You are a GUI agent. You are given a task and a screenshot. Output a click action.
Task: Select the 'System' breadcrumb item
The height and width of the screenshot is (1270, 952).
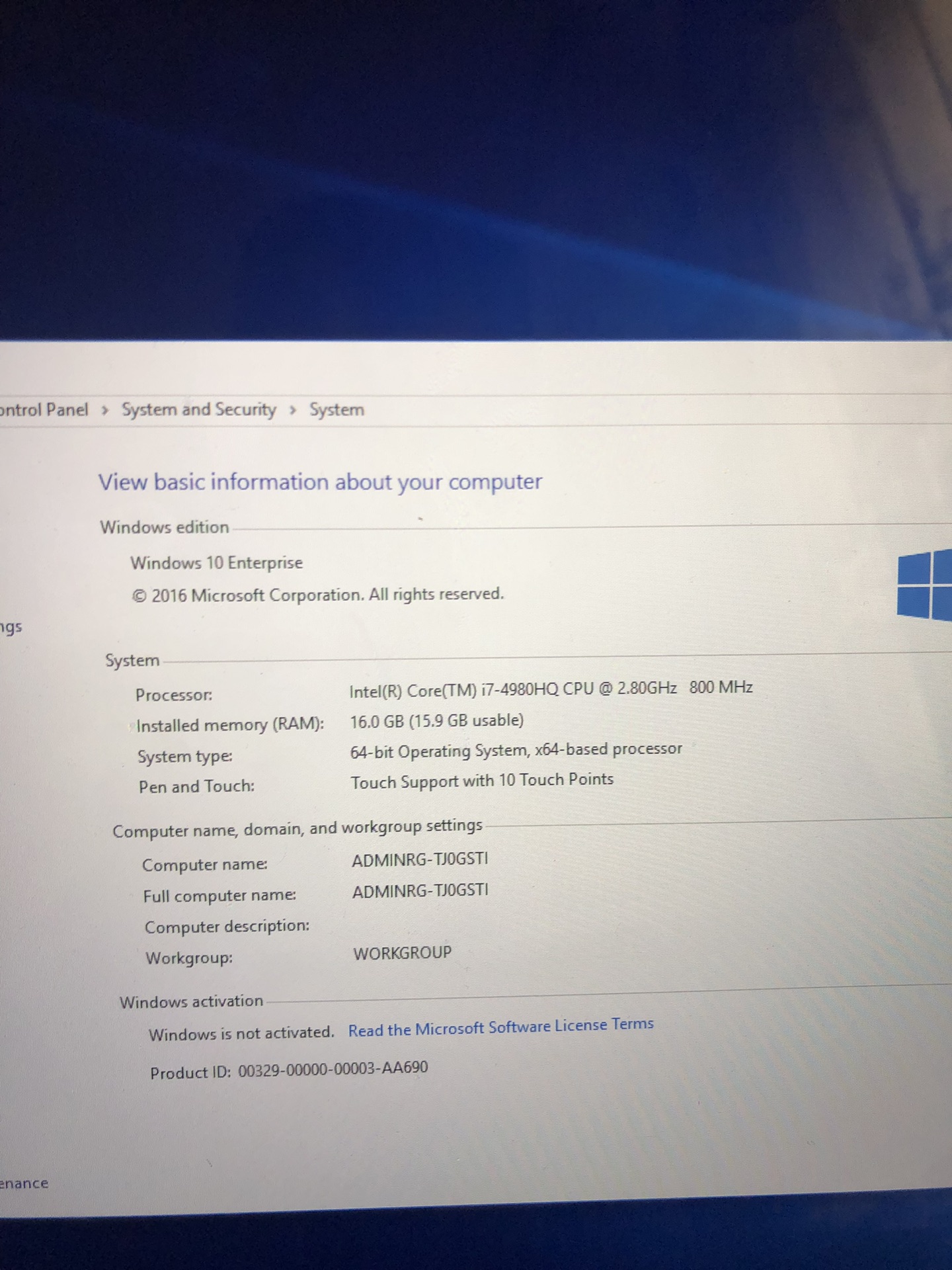coord(337,409)
